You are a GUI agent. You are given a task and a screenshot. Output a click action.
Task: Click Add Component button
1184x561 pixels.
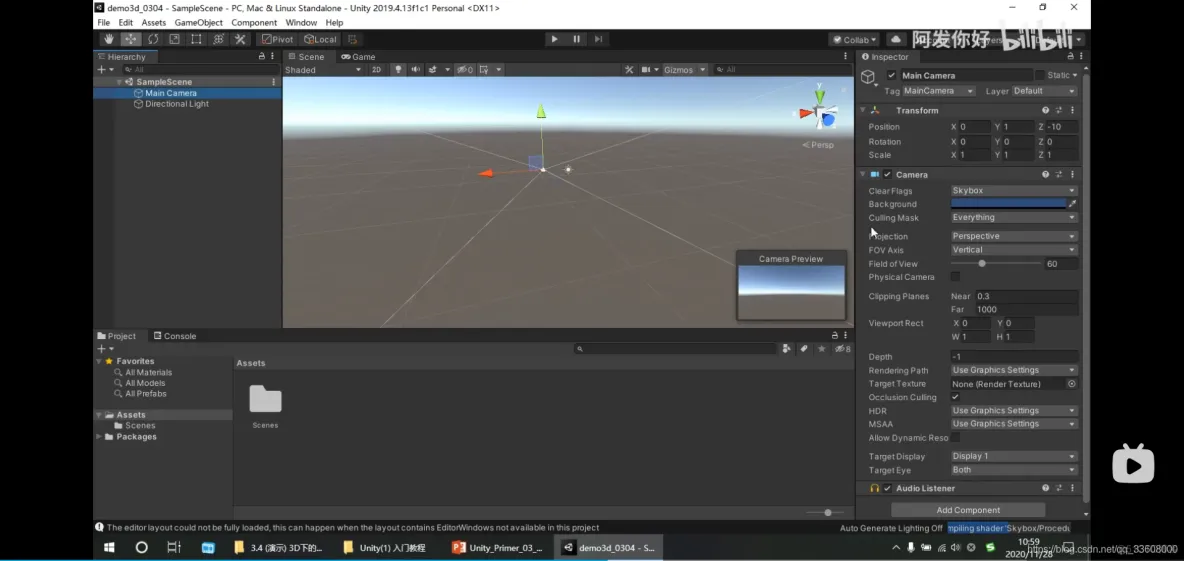click(x=968, y=510)
